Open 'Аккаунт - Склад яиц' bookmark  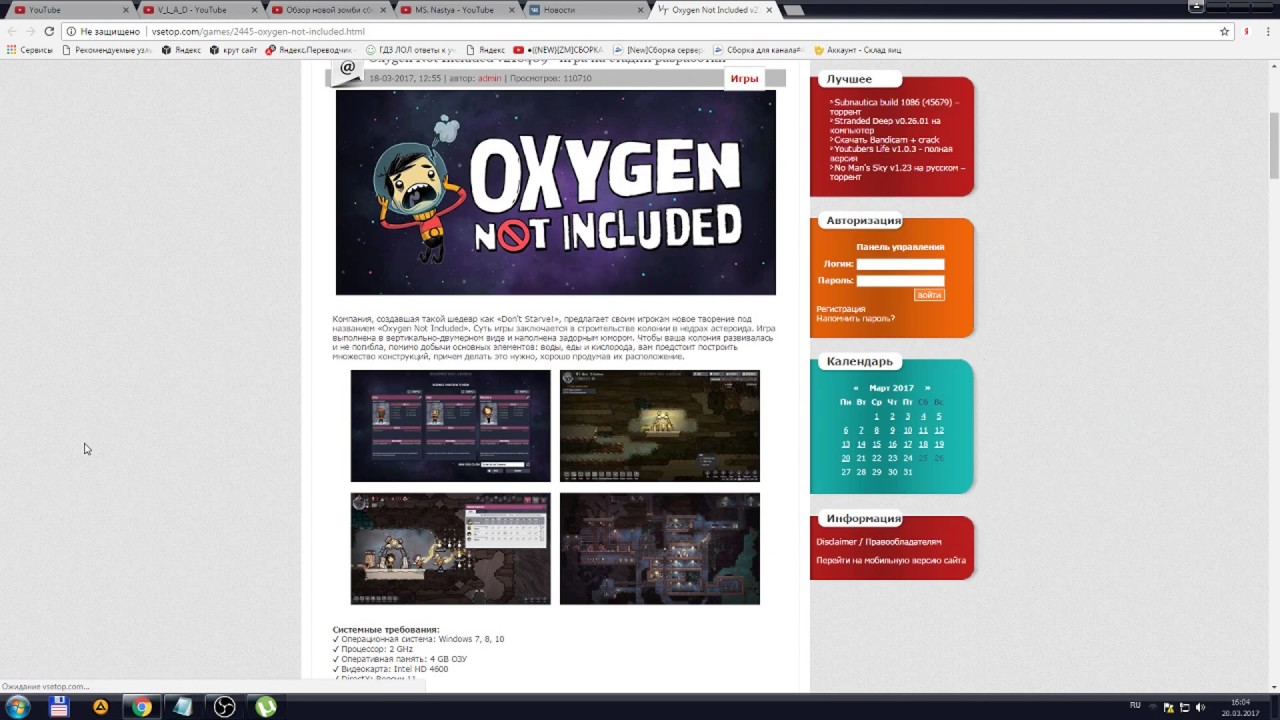click(857, 50)
